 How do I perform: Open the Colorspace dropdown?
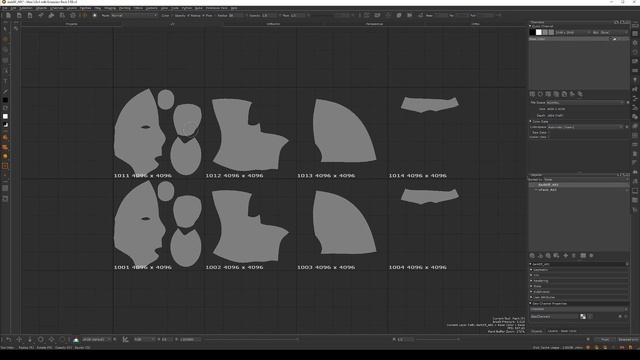tap(585, 127)
